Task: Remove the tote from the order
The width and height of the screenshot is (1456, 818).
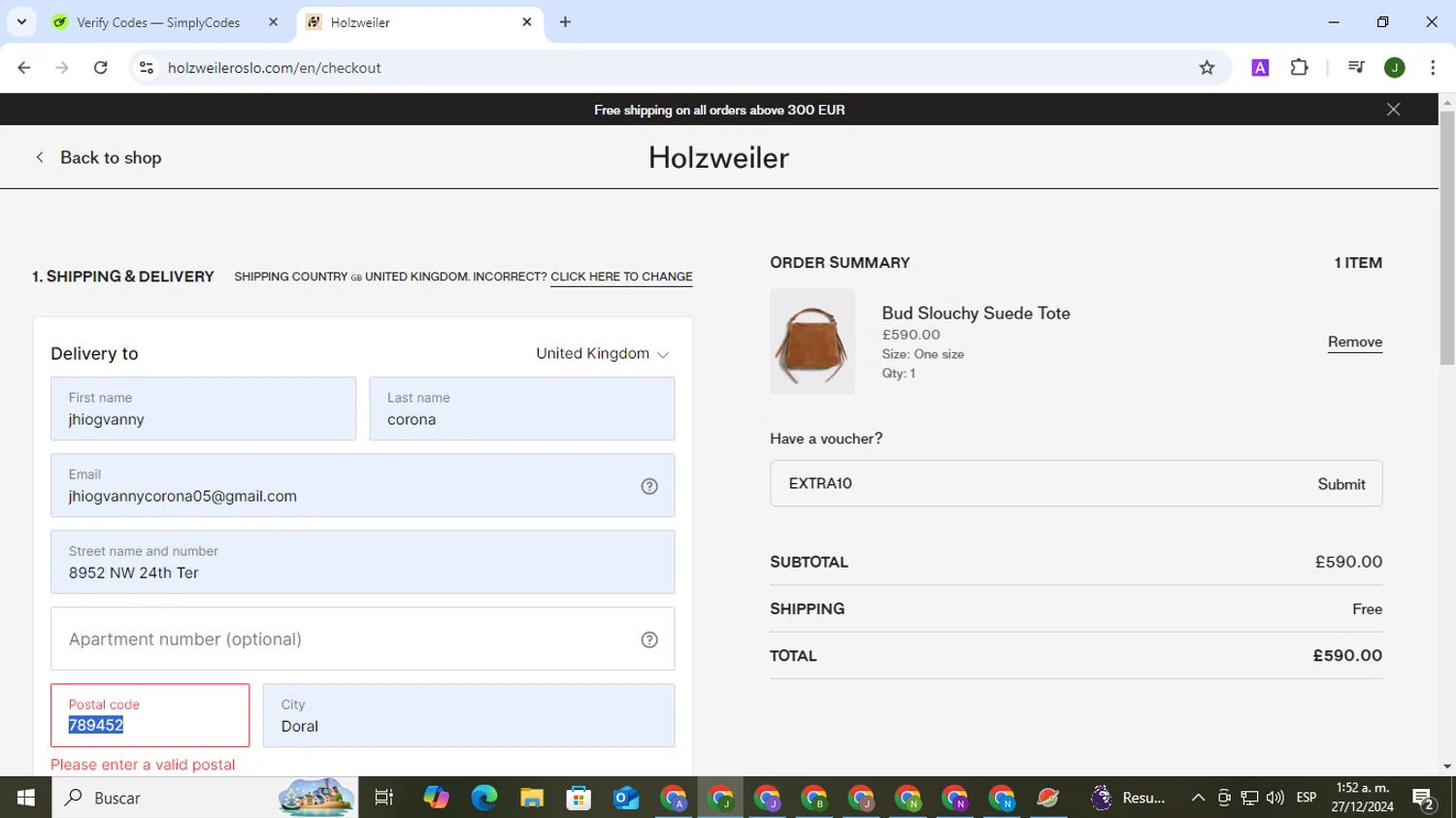Action: click(x=1354, y=342)
